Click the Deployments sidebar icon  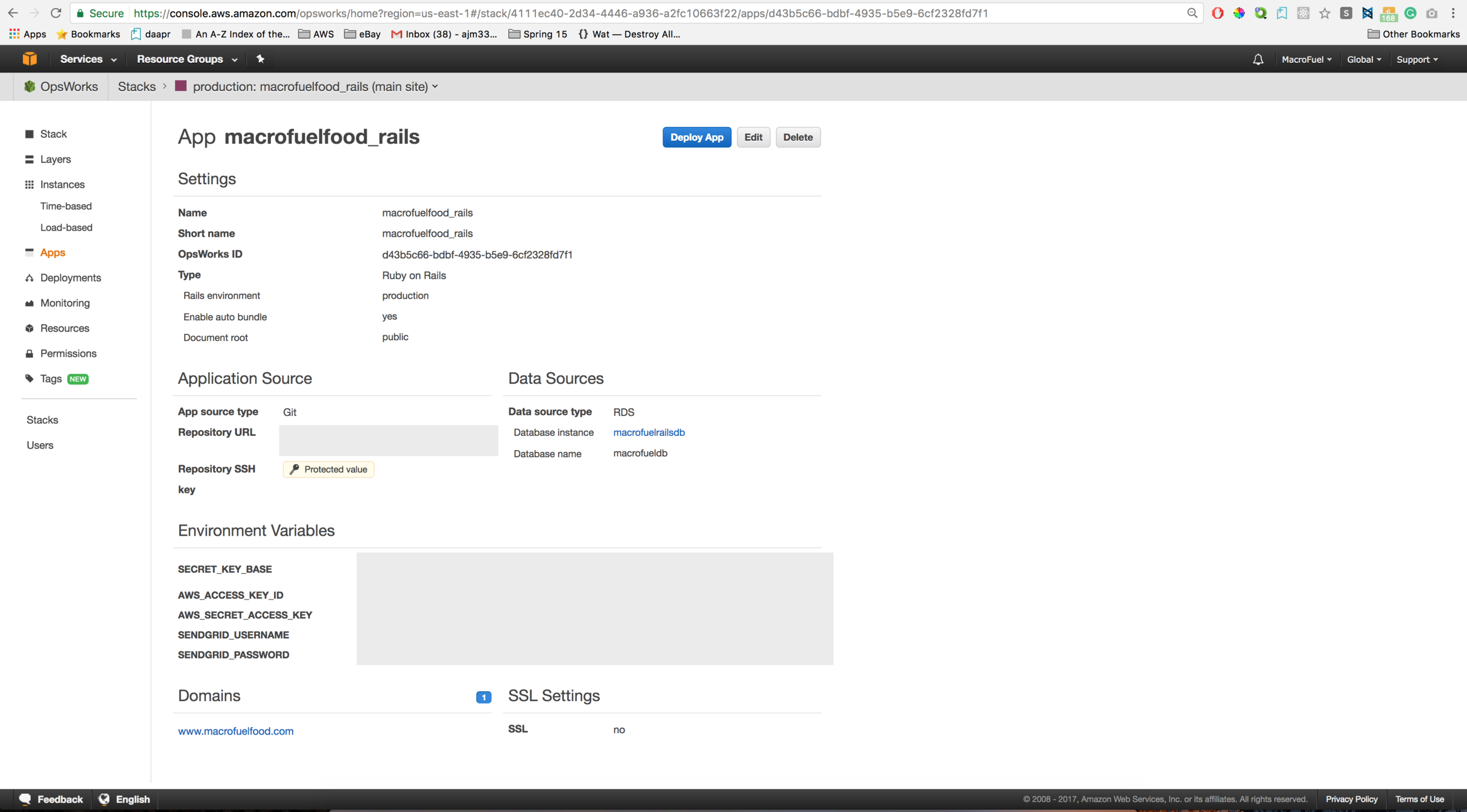pyautogui.click(x=29, y=278)
